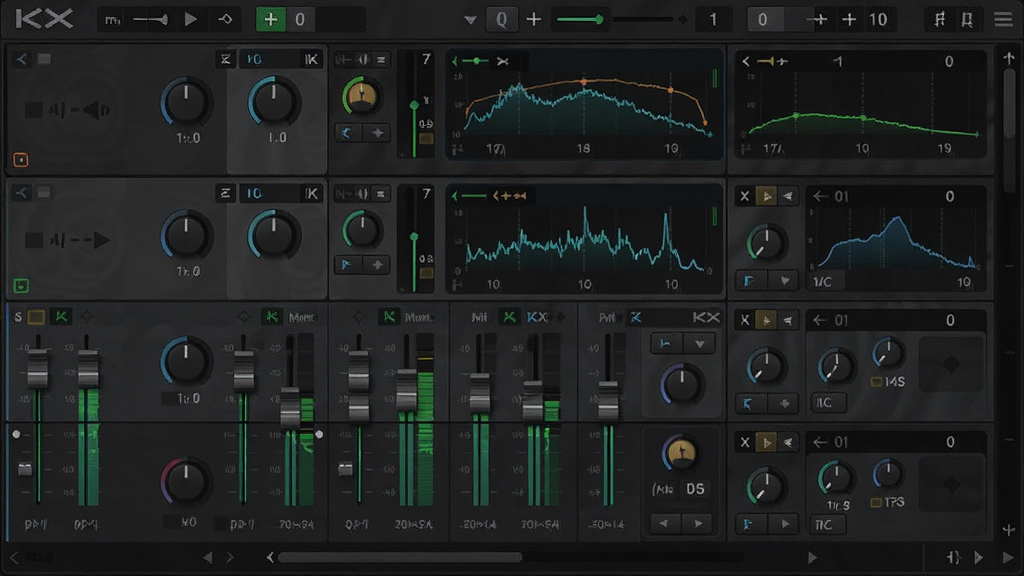This screenshot has height=576, width=1024.
Task: Toggle the yellow square beside the S button
Action: 37,317
